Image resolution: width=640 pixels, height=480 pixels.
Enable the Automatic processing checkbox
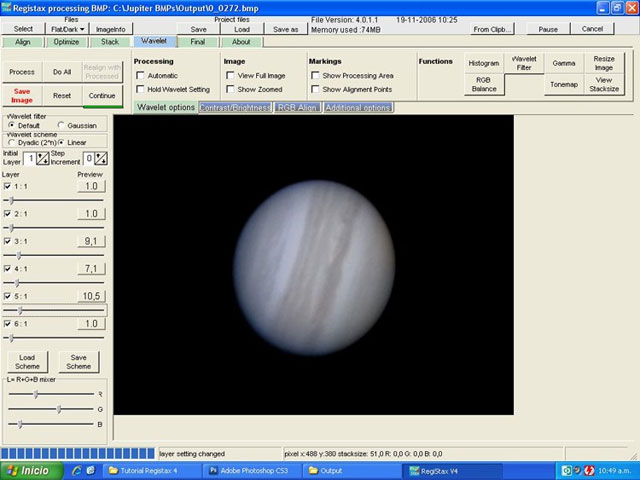pyautogui.click(x=140, y=76)
